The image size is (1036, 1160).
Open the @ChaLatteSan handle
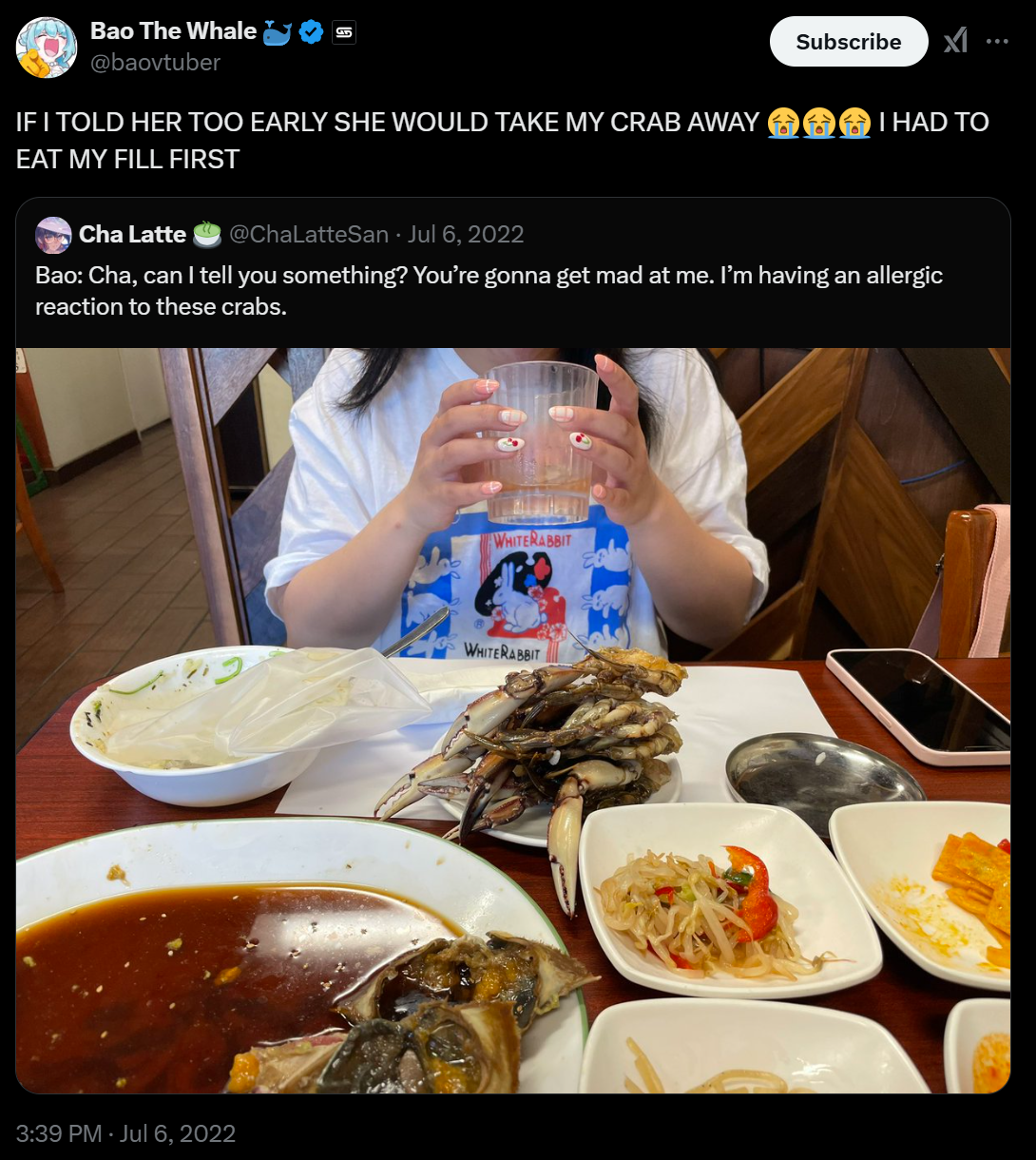click(309, 234)
